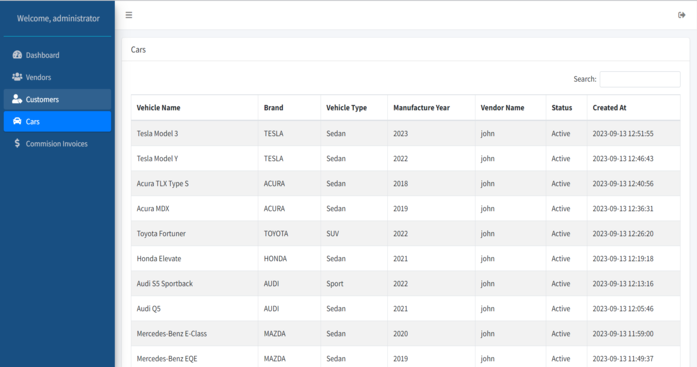
Task: Go to the Vendors page
Action: coord(57,77)
